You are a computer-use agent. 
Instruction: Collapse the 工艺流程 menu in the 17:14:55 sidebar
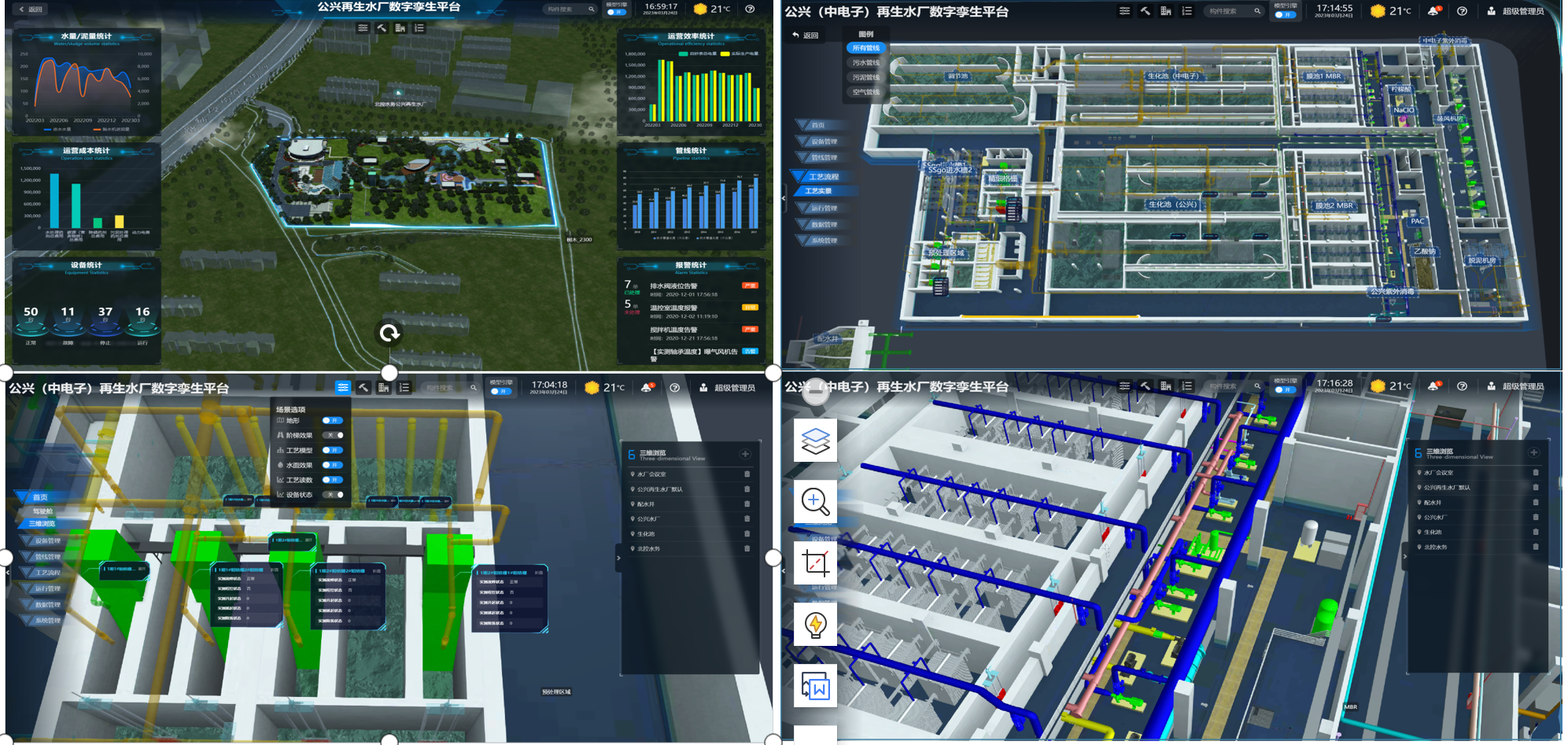pyautogui.click(x=823, y=177)
